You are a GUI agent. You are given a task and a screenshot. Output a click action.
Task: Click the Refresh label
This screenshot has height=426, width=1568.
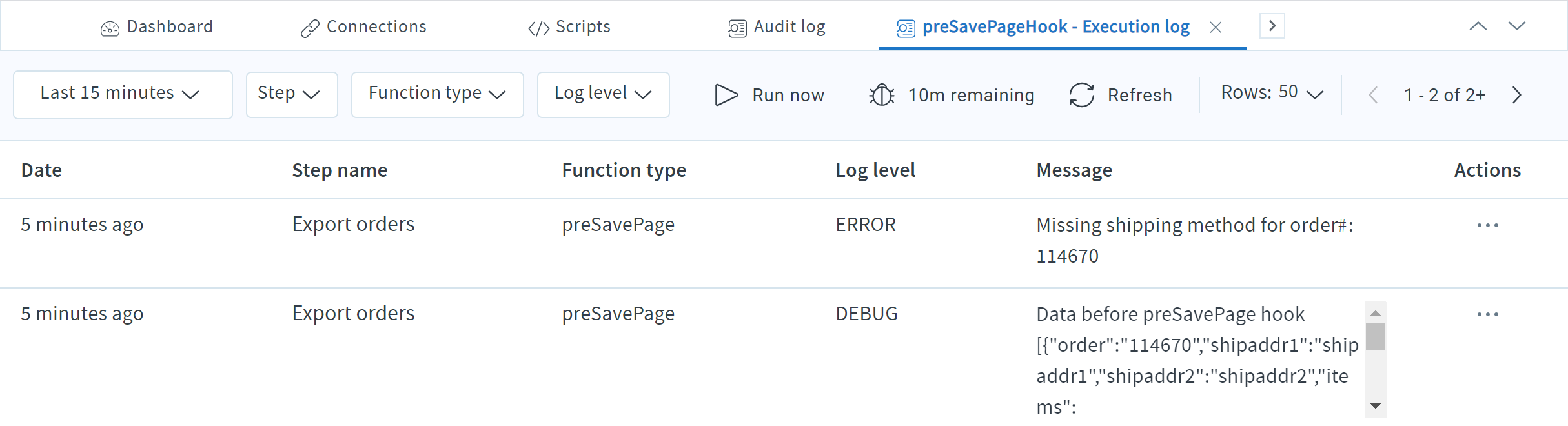[1140, 96]
